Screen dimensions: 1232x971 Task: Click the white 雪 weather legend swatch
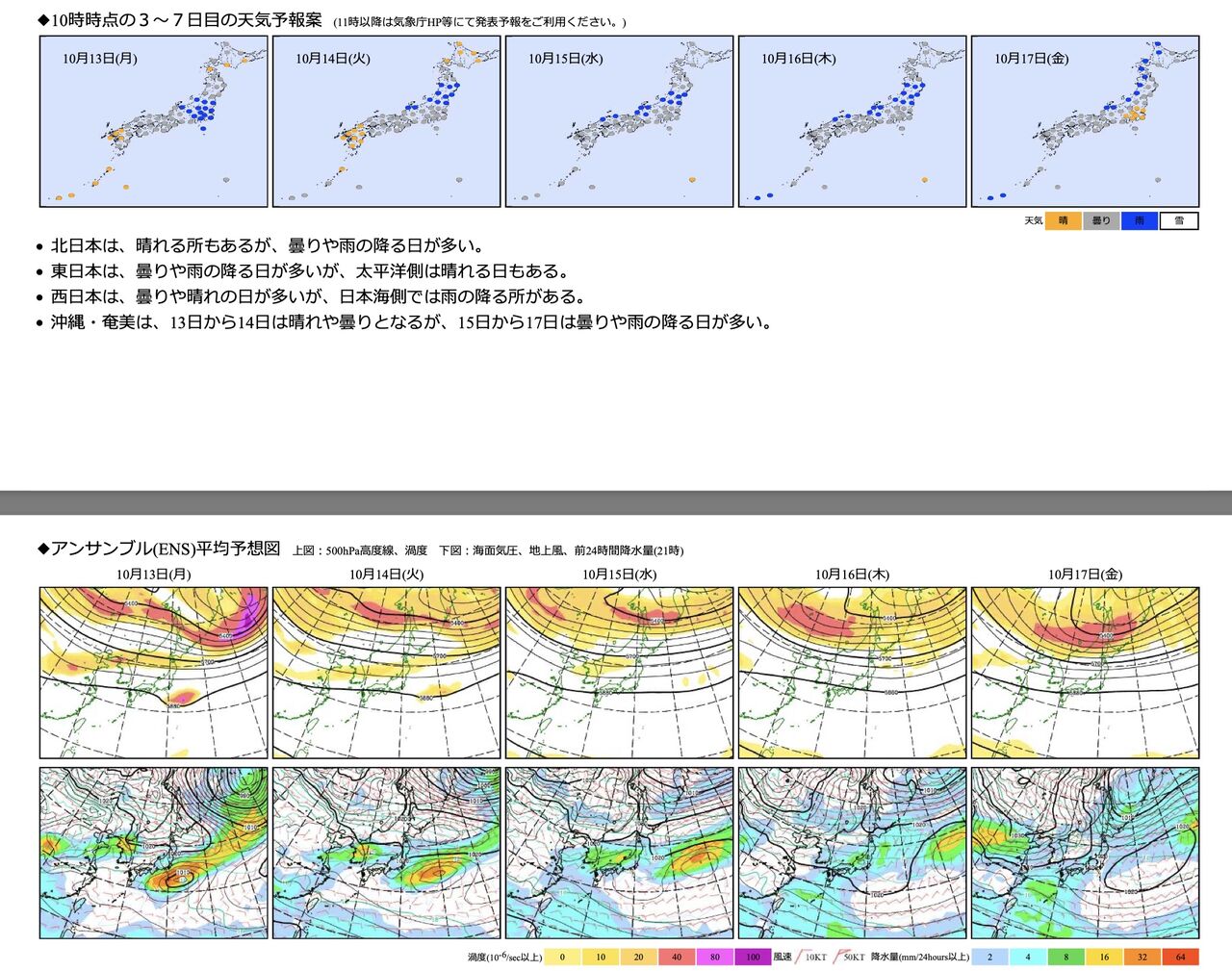pyautogui.click(x=1179, y=220)
